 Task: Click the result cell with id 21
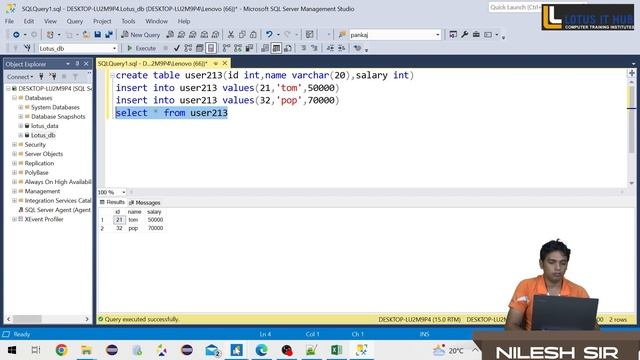click(x=119, y=220)
